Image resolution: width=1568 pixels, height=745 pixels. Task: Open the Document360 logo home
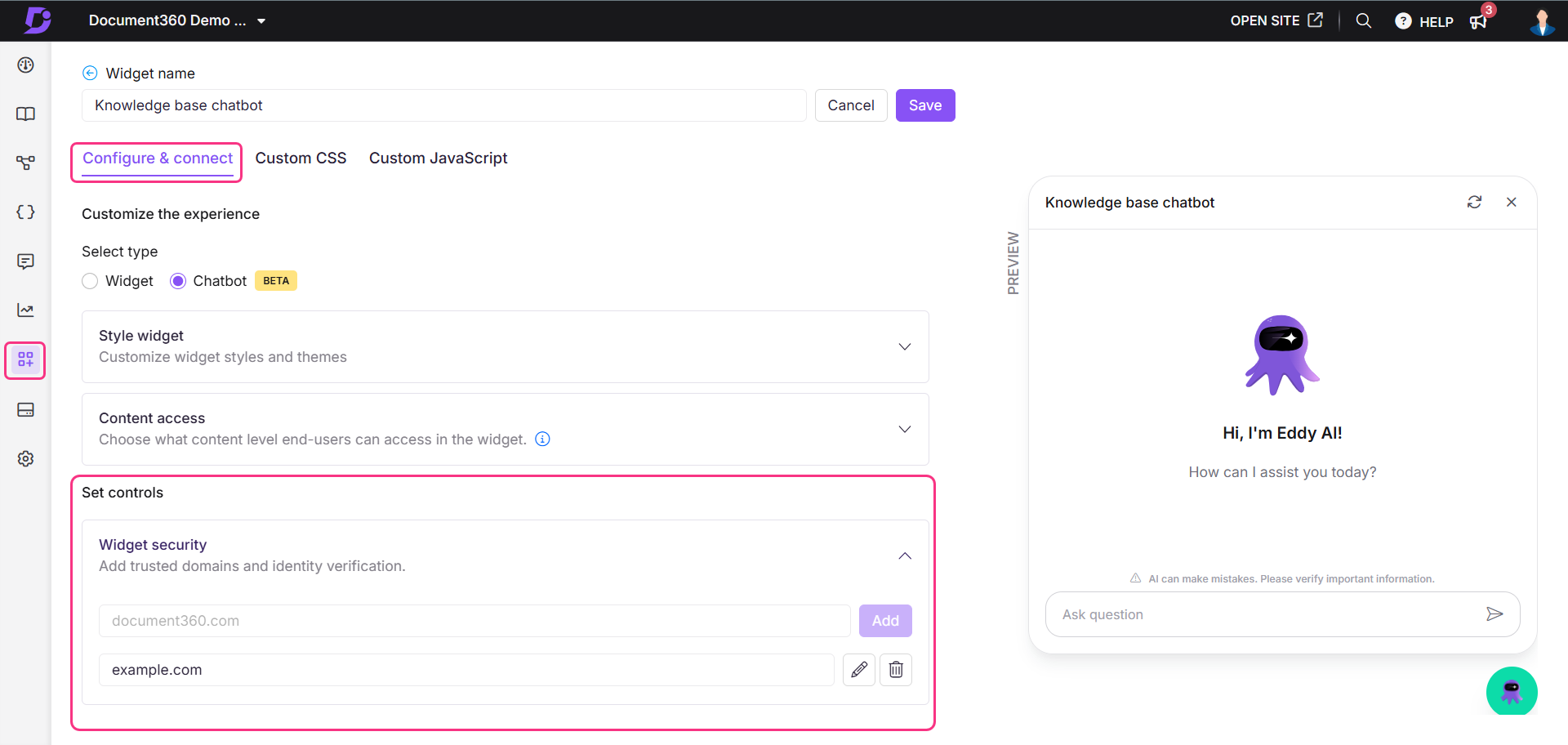pyautogui.click(x=37, y=20)
